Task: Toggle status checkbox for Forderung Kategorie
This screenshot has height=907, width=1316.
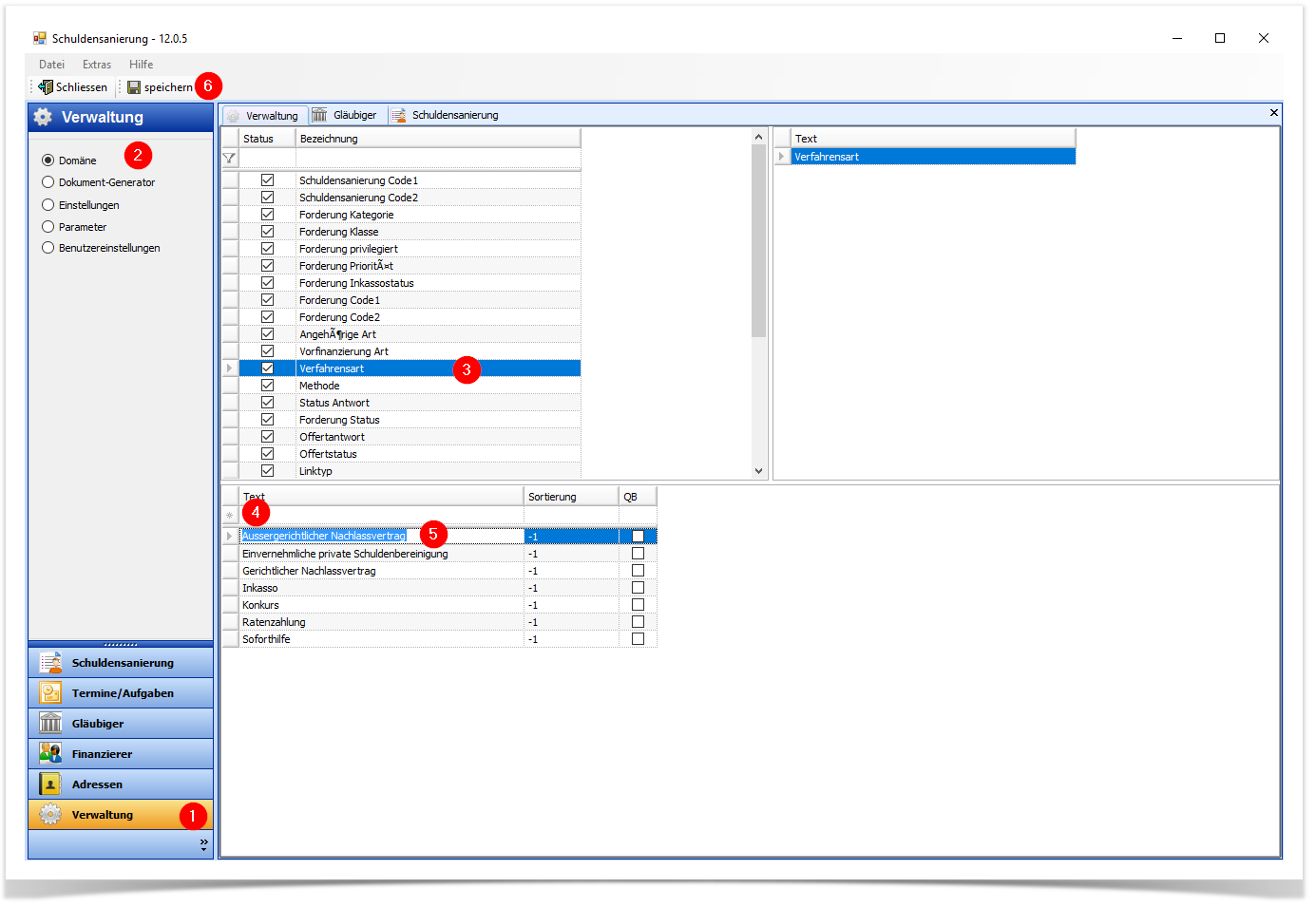Action: 267,215
